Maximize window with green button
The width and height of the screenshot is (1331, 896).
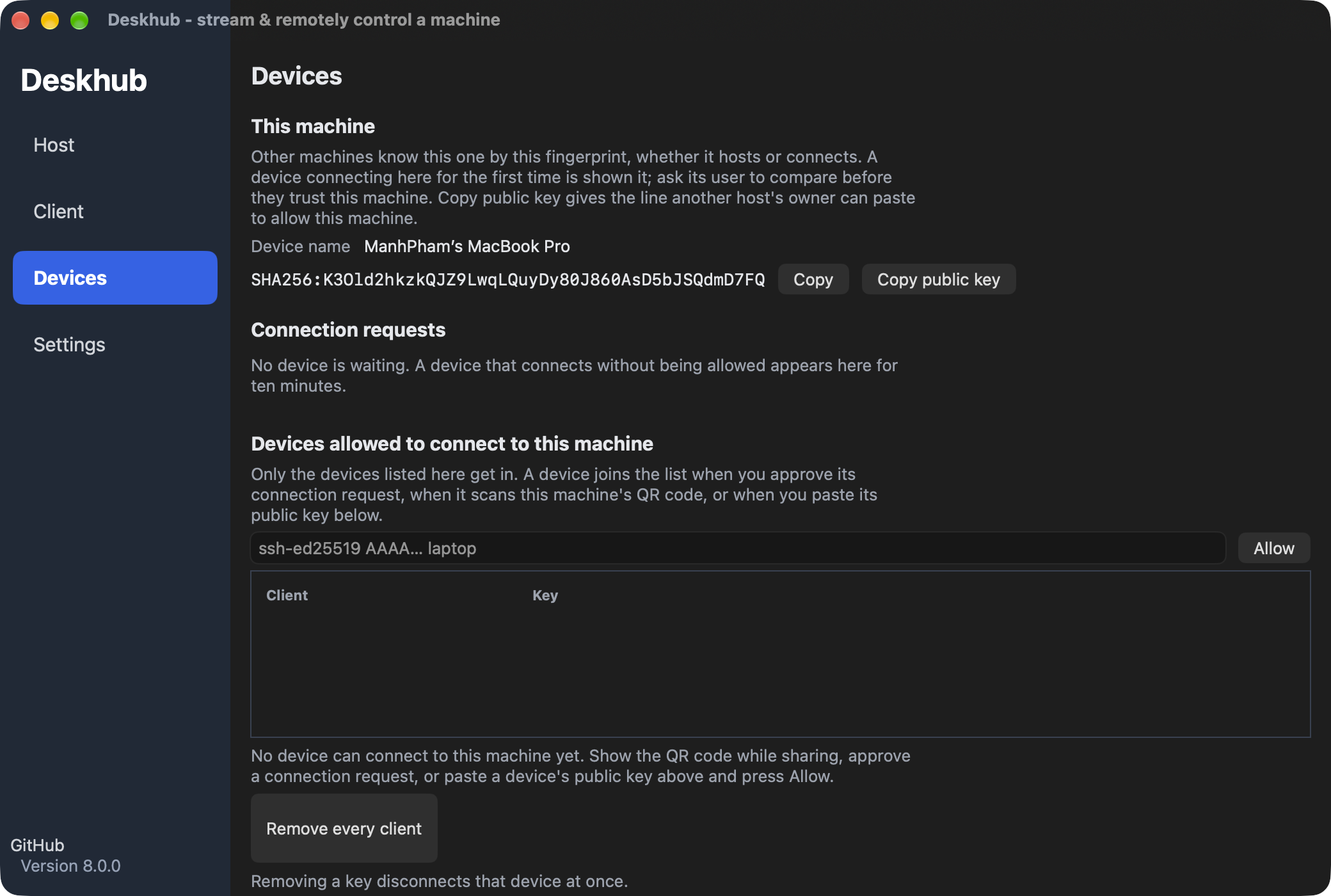[79, 20]
